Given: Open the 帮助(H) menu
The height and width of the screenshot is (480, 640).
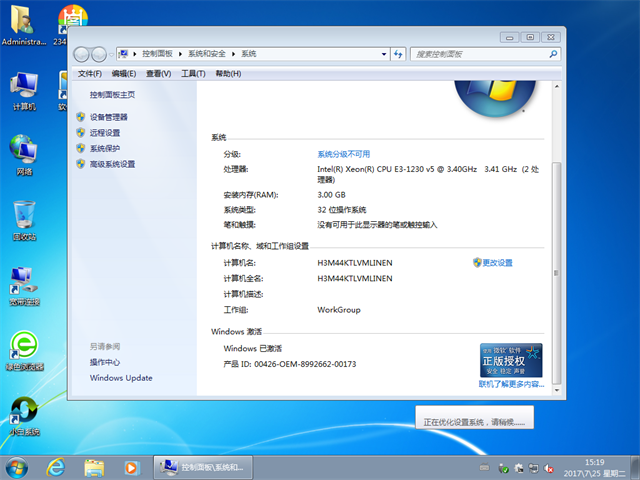Looking at the screenshot, I should click(x=228, y=73).
